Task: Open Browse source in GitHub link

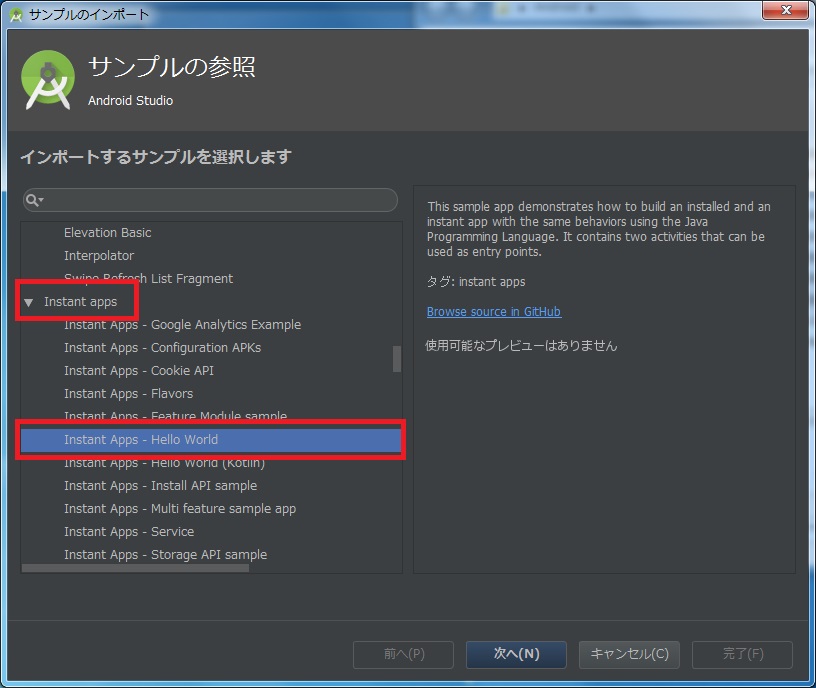Action: click(494, 312)
